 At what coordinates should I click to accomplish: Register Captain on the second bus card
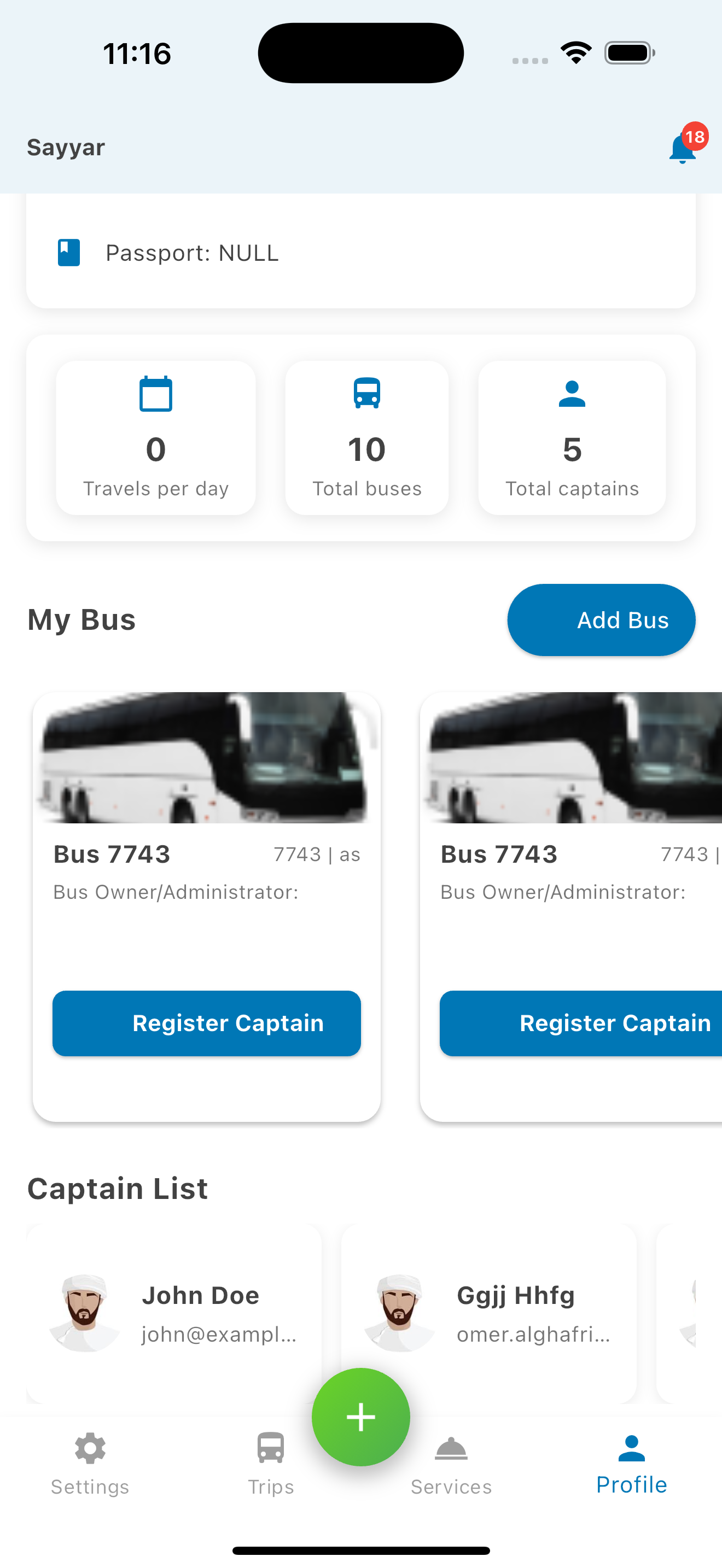coord(581,1023)
